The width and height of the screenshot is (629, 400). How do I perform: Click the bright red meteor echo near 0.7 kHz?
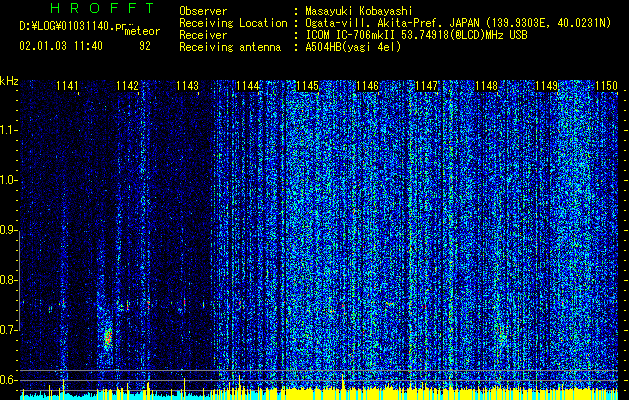click(x=108, y=338)
